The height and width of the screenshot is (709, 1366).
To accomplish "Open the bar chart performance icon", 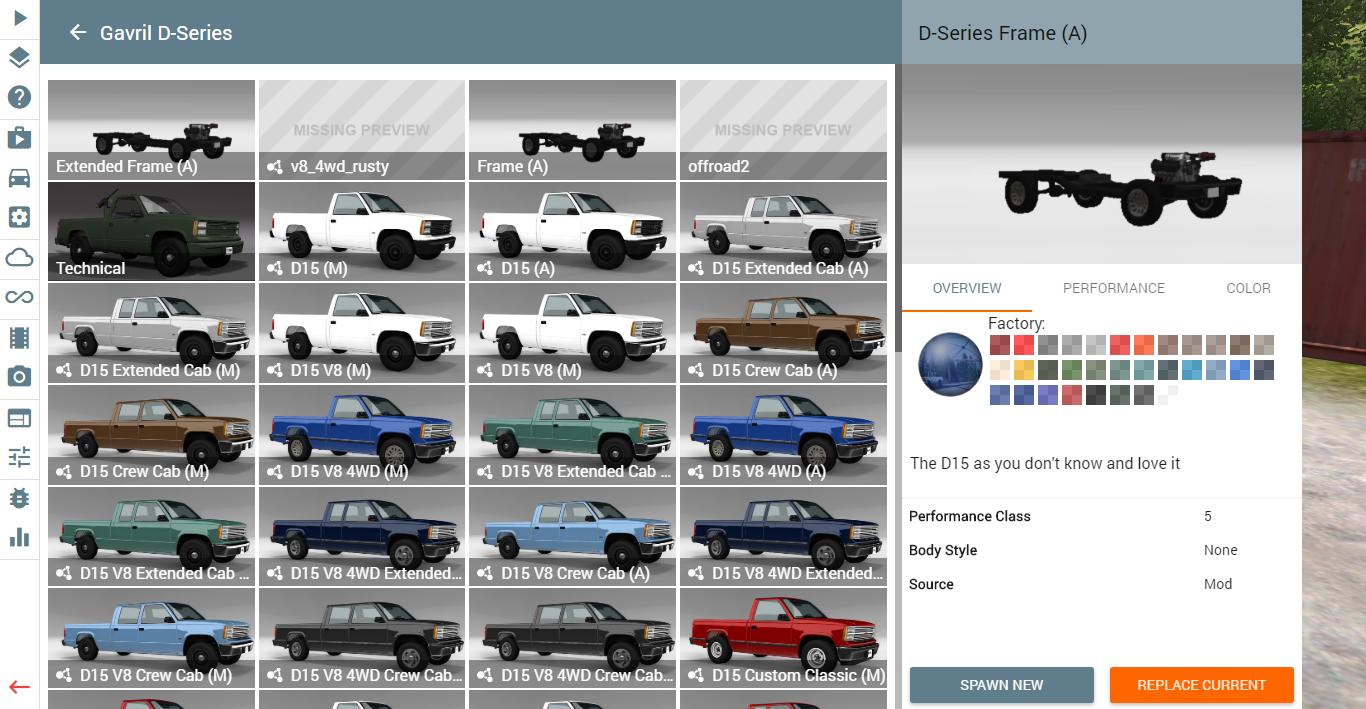I will click(x=19, y=537).
